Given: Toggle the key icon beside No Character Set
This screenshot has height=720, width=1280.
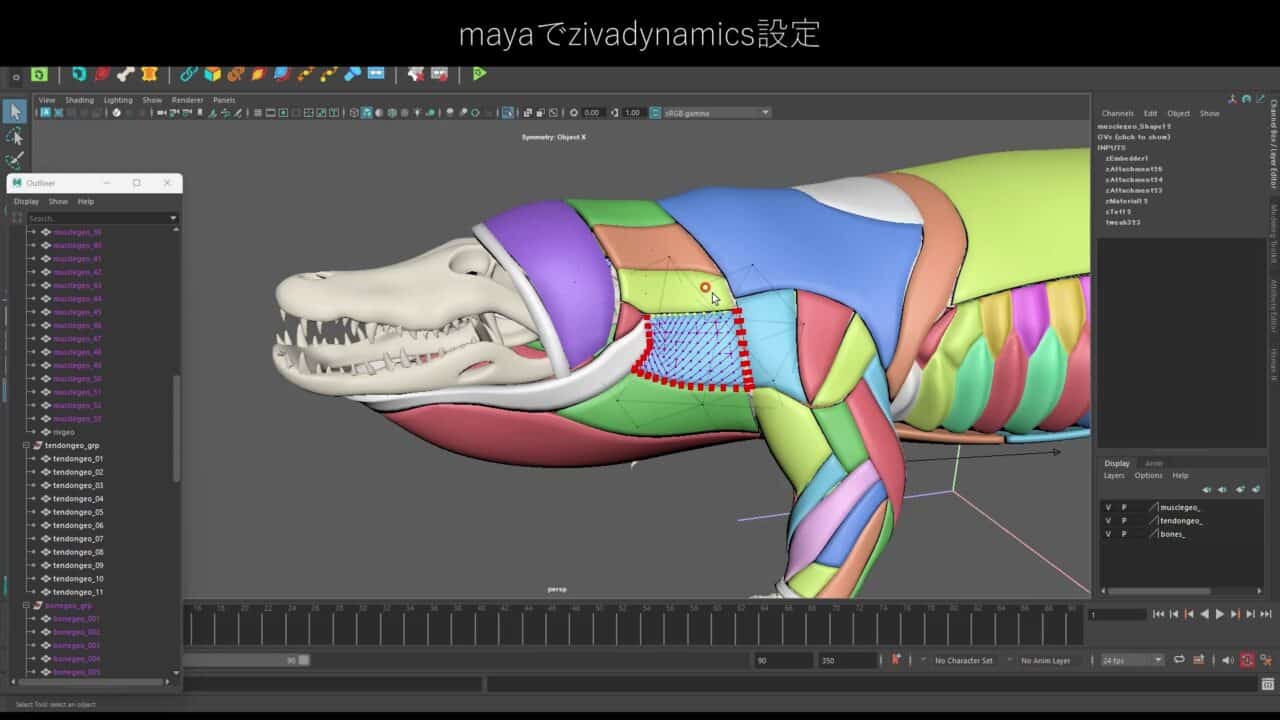Looking at the screenshot, I should 896,659.
